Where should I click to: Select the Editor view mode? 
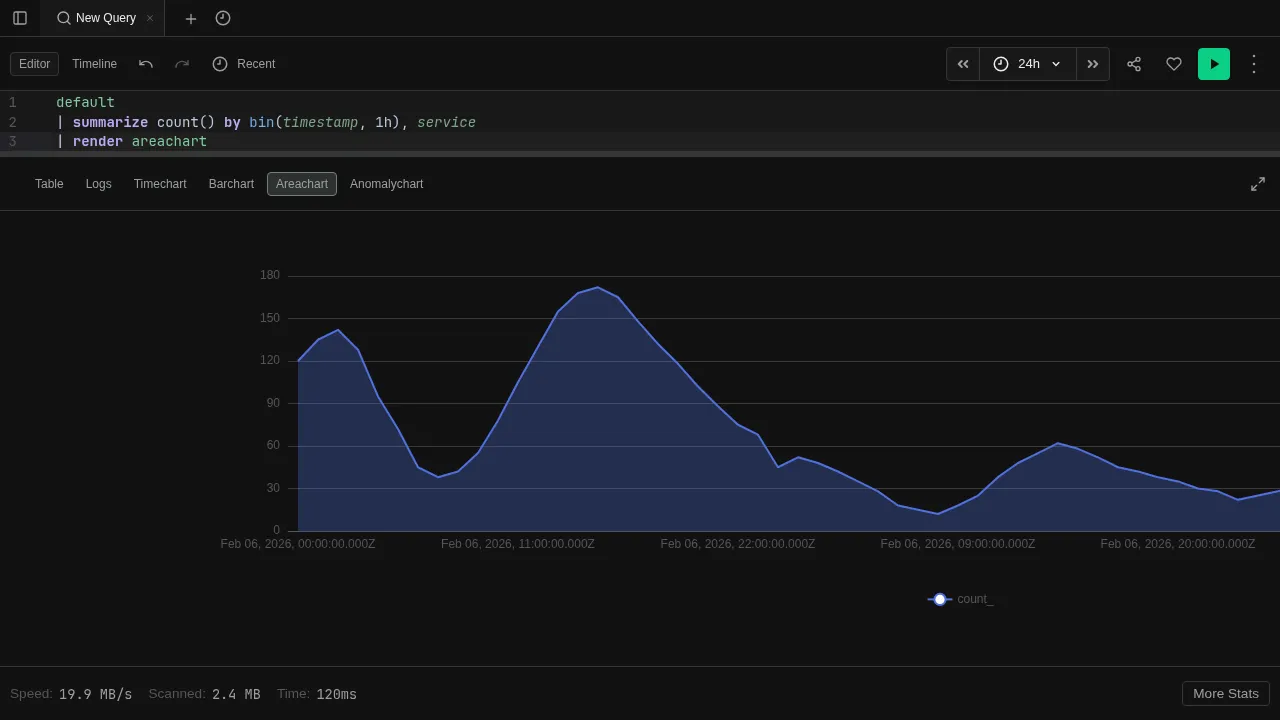click(x=34, y=64)
